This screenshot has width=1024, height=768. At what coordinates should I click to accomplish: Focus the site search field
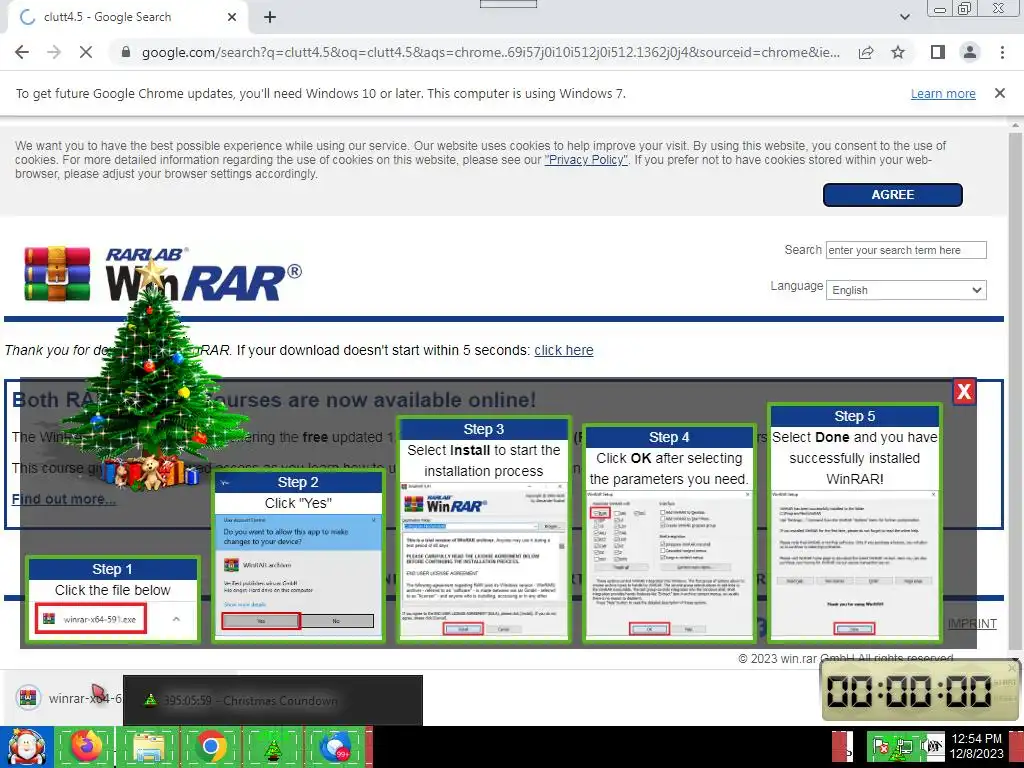(906, 250)
